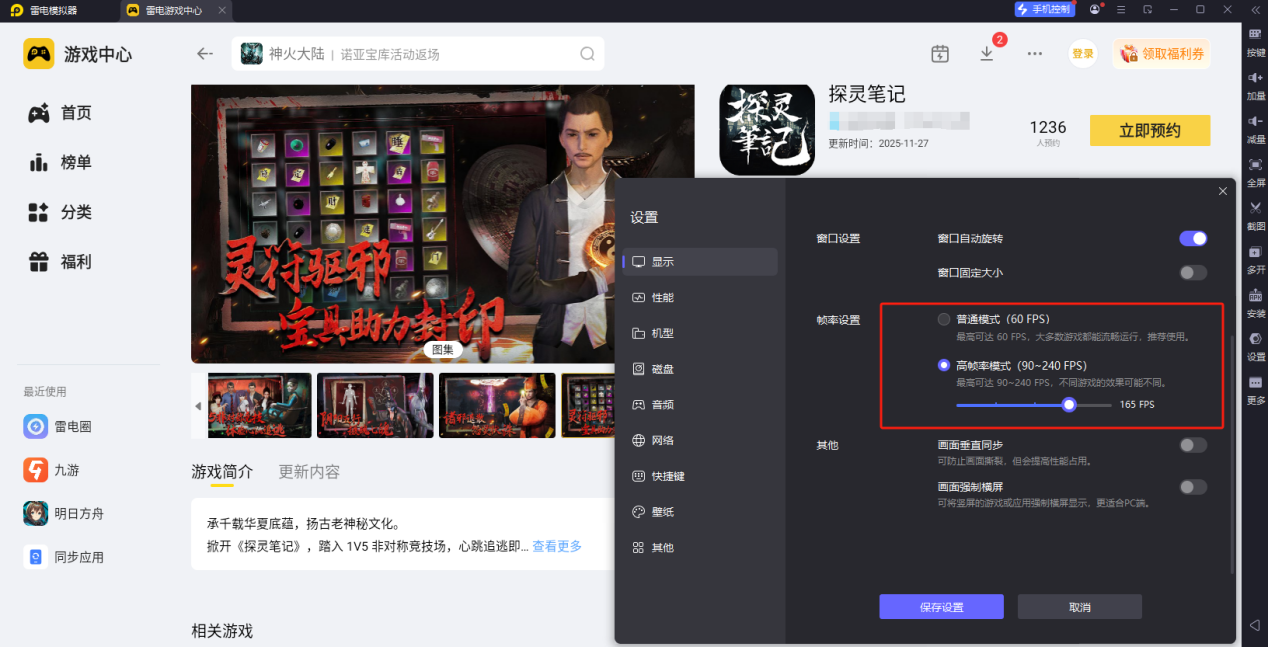Enable the 画面垂直同步 switch
Viewport: 1268px width, 647px height.
pos(1193,445)
